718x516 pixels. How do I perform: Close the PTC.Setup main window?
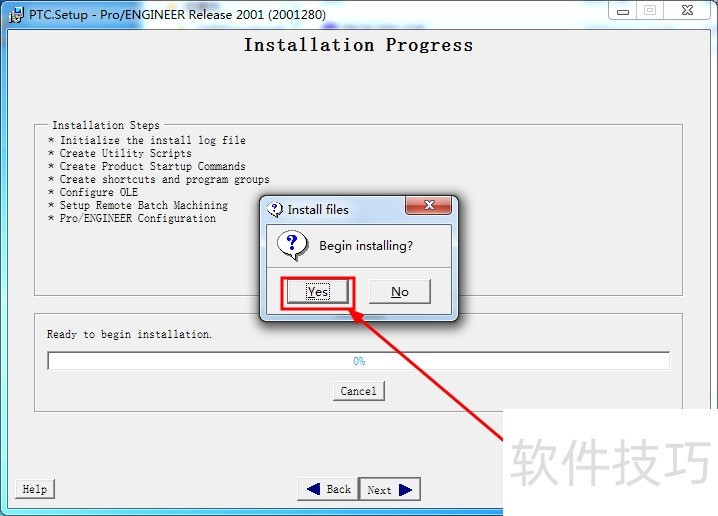[687, 11]
